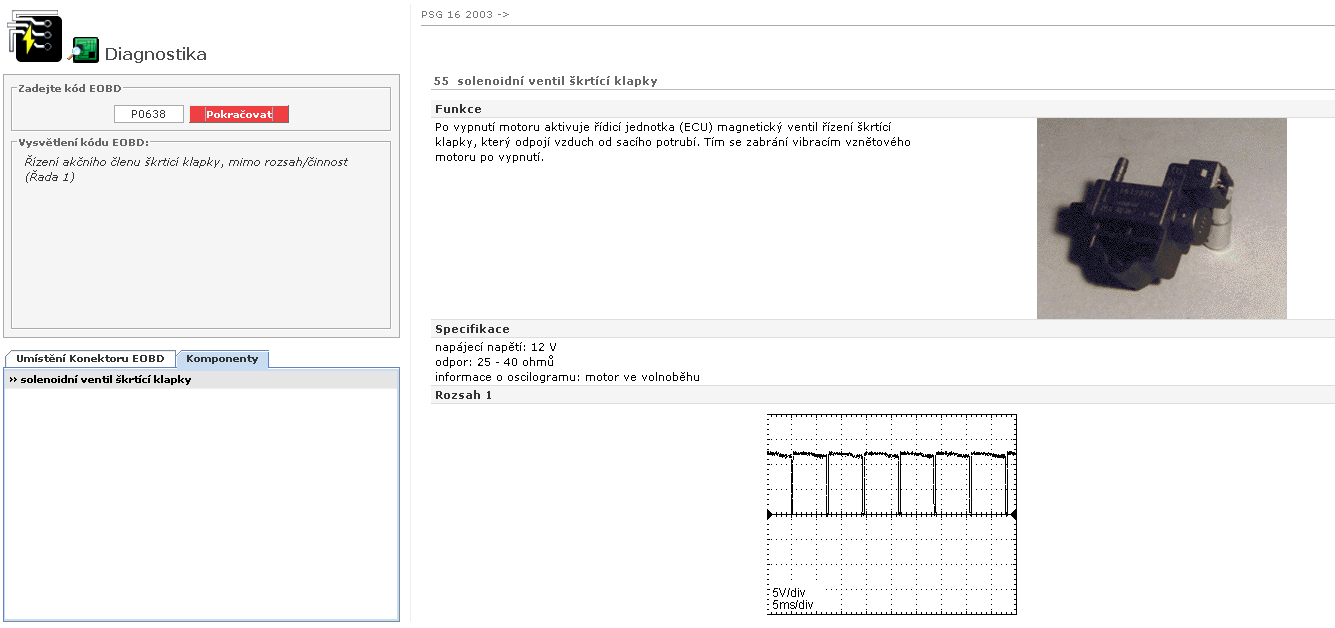This screenshot has width=1335, height=628.
Task: Click the resistance 25 - 40 ohm specification line
Action: pos(494,362)
